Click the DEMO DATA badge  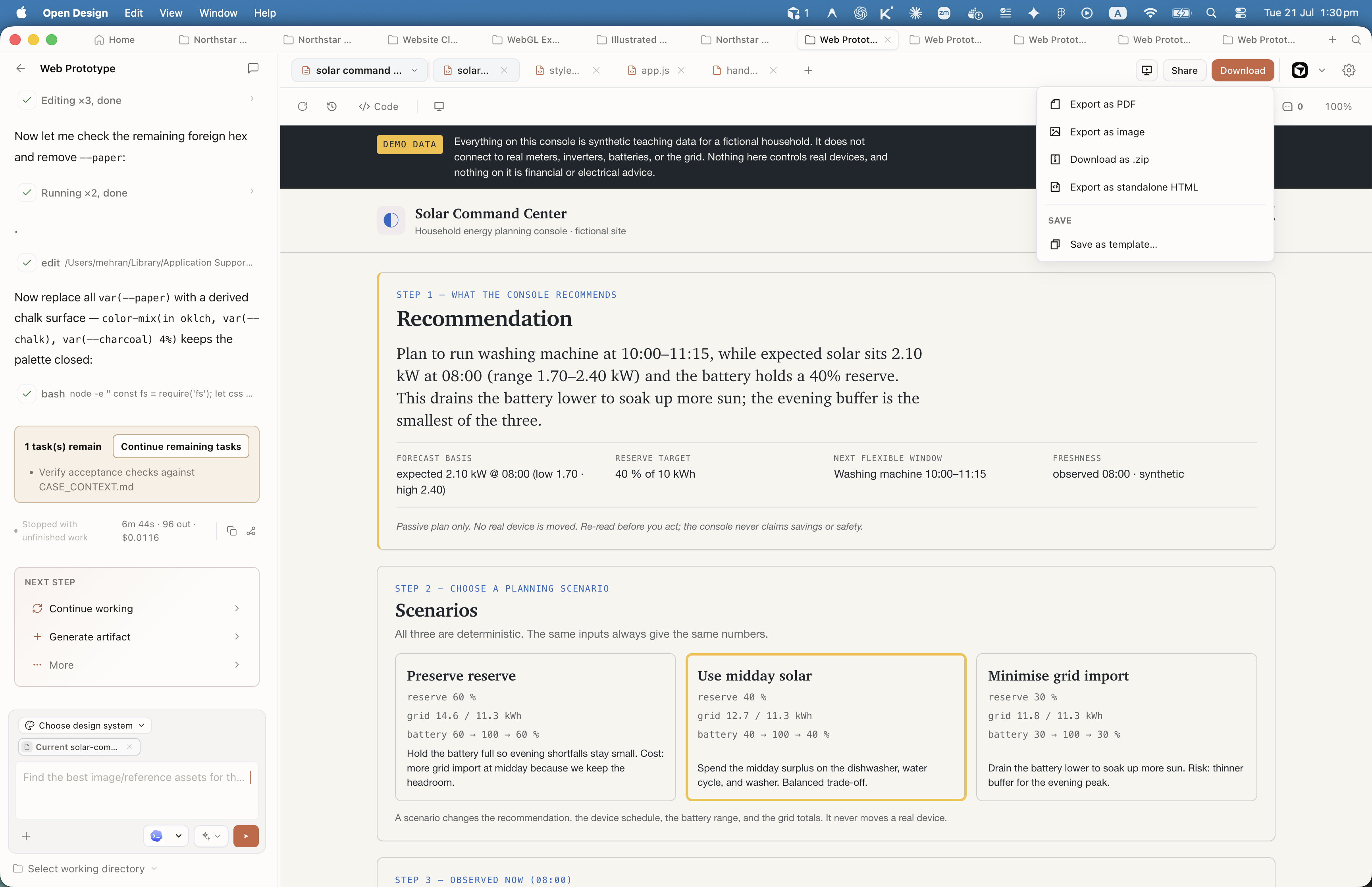[409, 144]
